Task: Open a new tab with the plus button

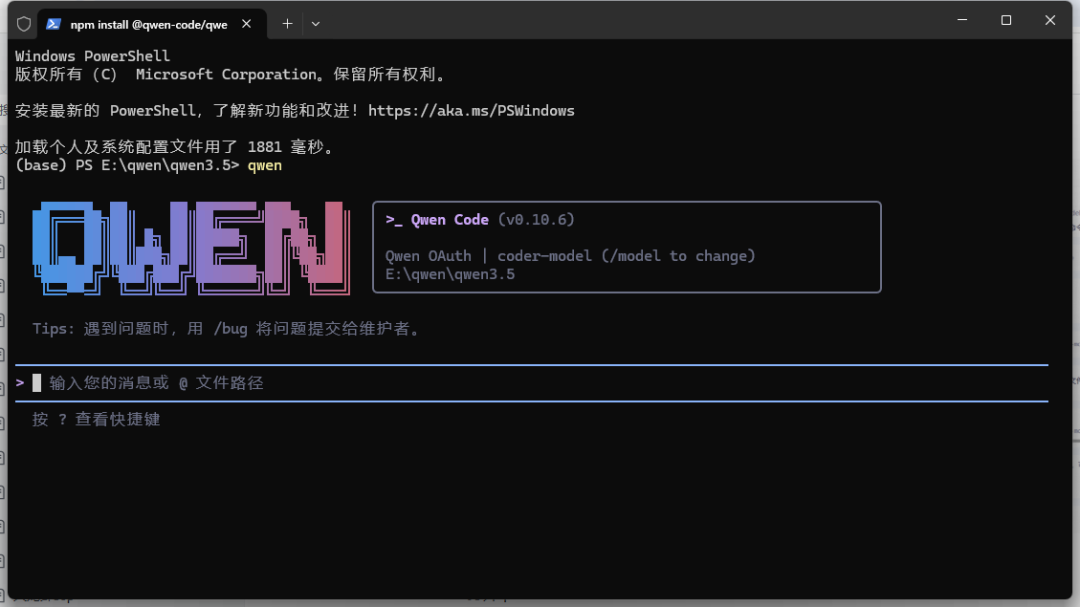Action: 287,24
